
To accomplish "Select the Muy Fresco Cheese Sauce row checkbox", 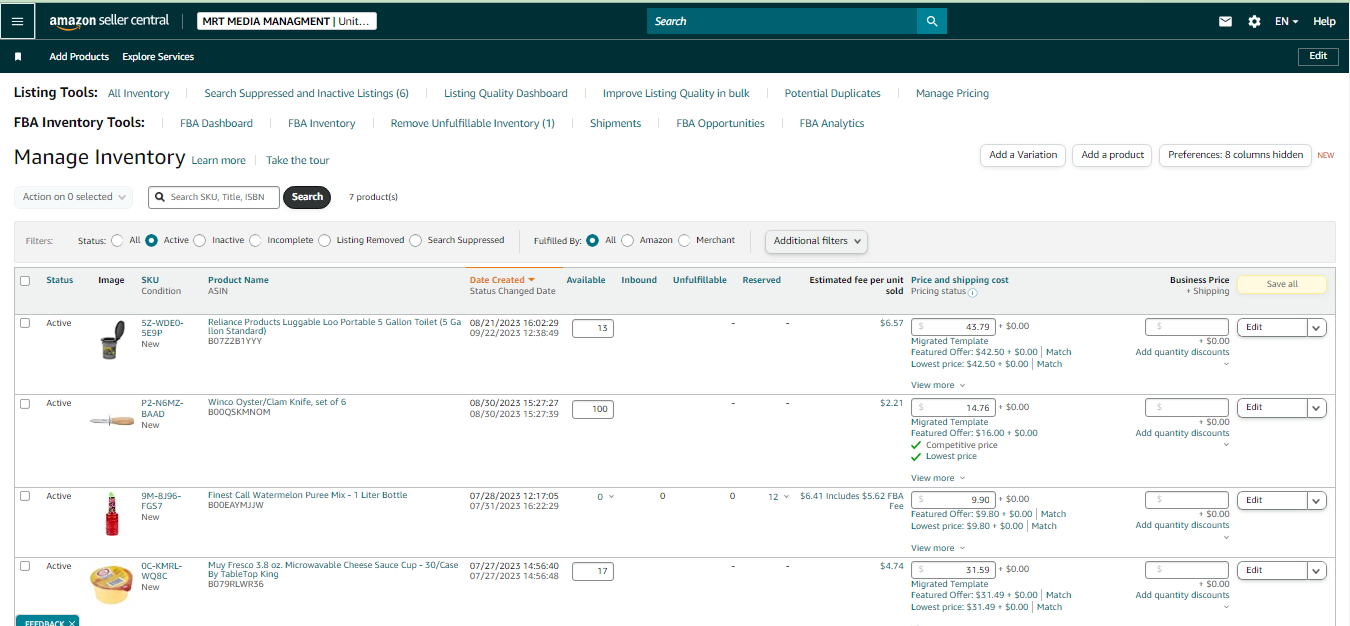I will 25,566.
